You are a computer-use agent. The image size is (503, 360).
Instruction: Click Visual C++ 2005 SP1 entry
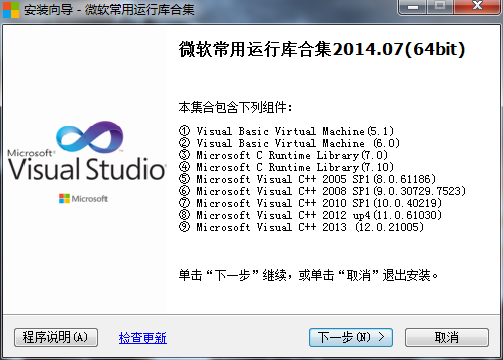point(307,179)
